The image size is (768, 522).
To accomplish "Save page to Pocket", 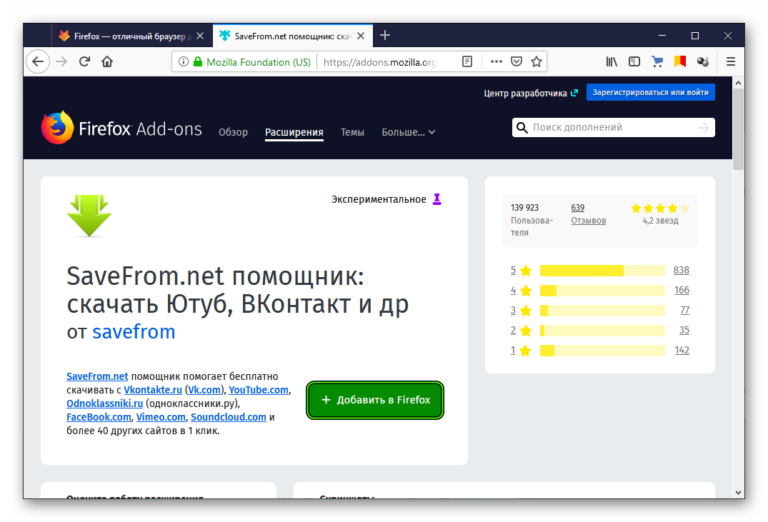I will pos(516,62).
